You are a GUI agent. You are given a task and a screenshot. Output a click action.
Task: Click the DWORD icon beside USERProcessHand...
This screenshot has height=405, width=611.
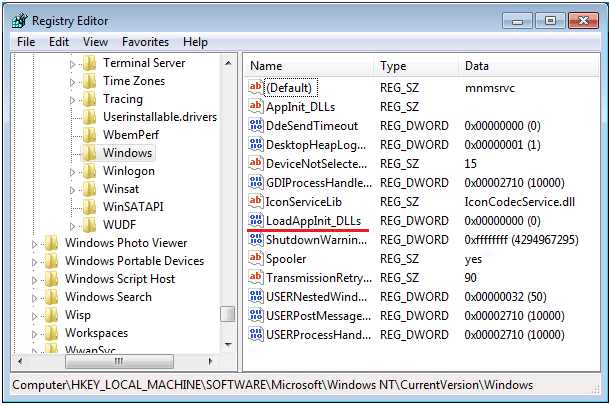tap(255, 334)
